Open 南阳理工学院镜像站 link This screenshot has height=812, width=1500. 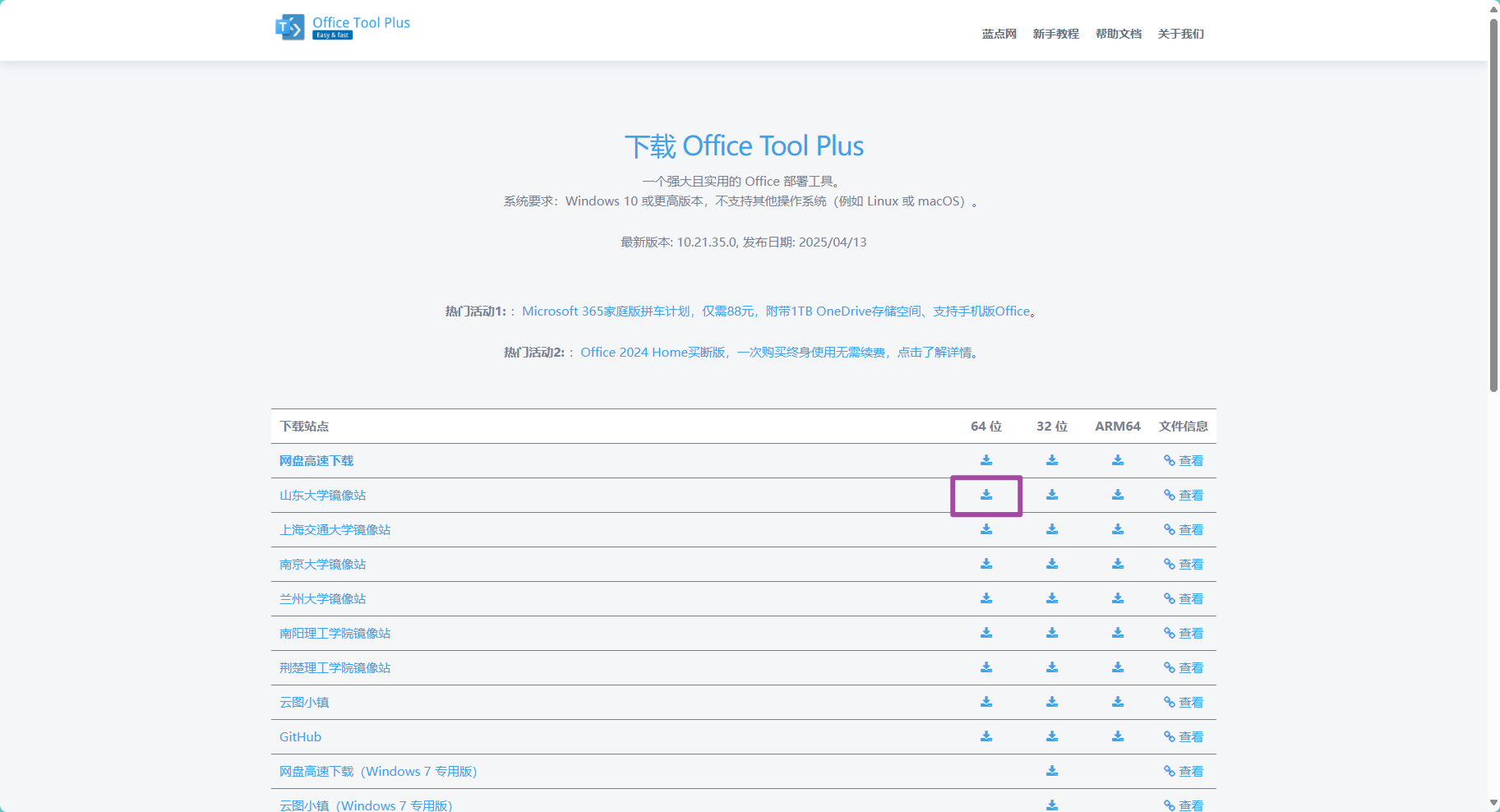(x=335, y=634)
